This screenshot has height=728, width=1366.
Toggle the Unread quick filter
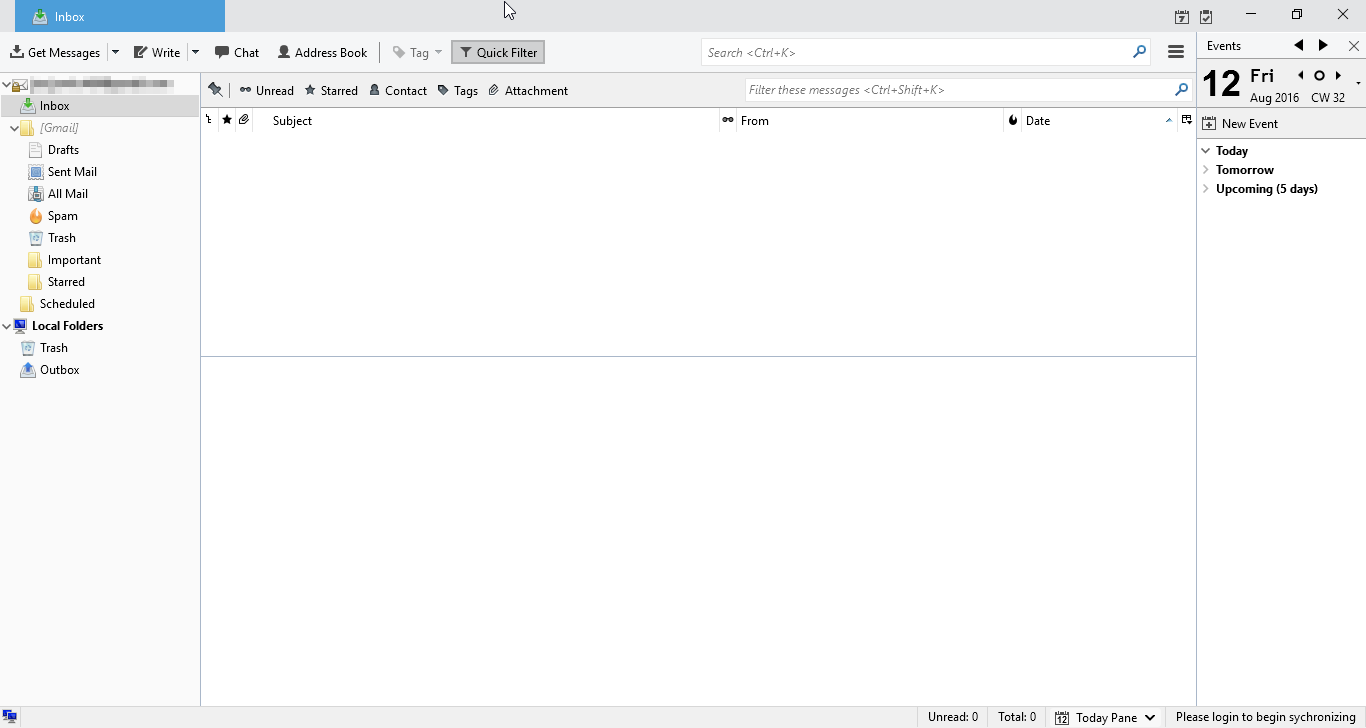tap(266, 89)
